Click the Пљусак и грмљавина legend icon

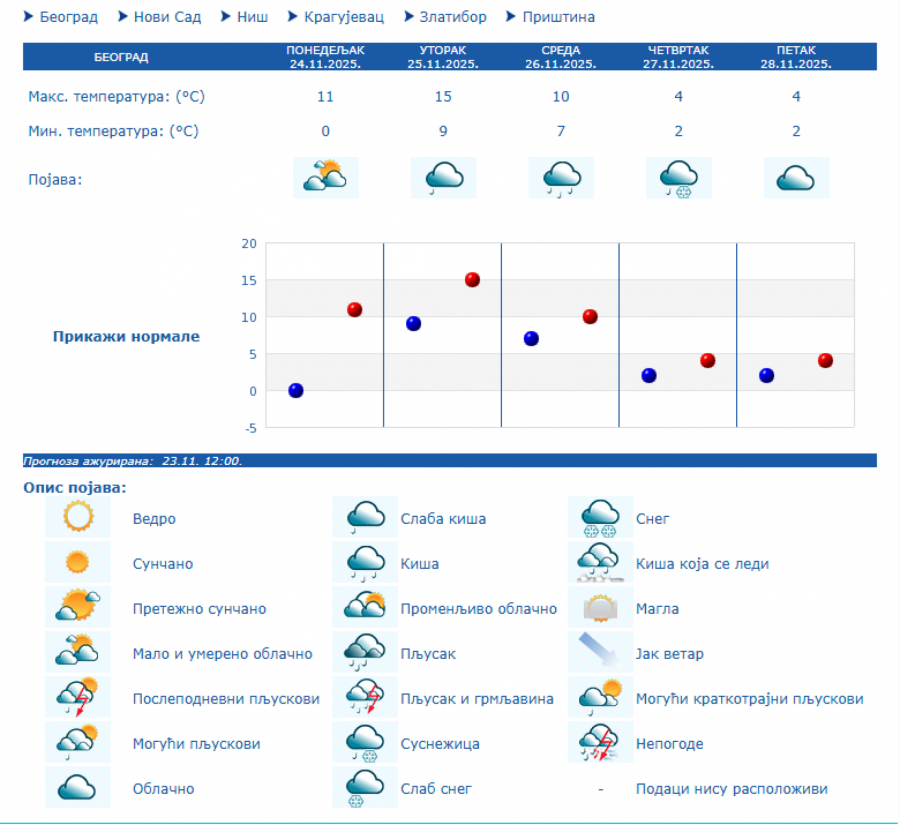coord(365,698)
